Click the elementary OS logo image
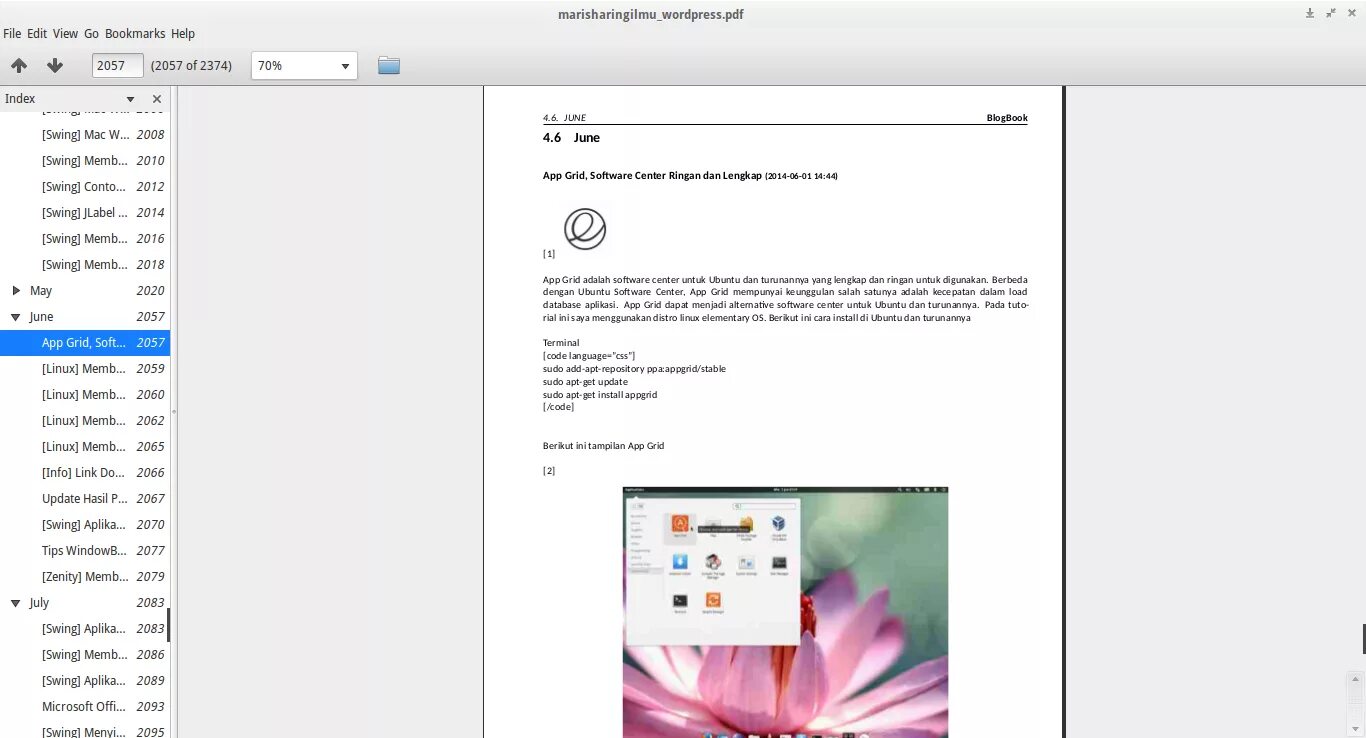The width and height of the screenshot is (1366, 738). coord(585,229)
